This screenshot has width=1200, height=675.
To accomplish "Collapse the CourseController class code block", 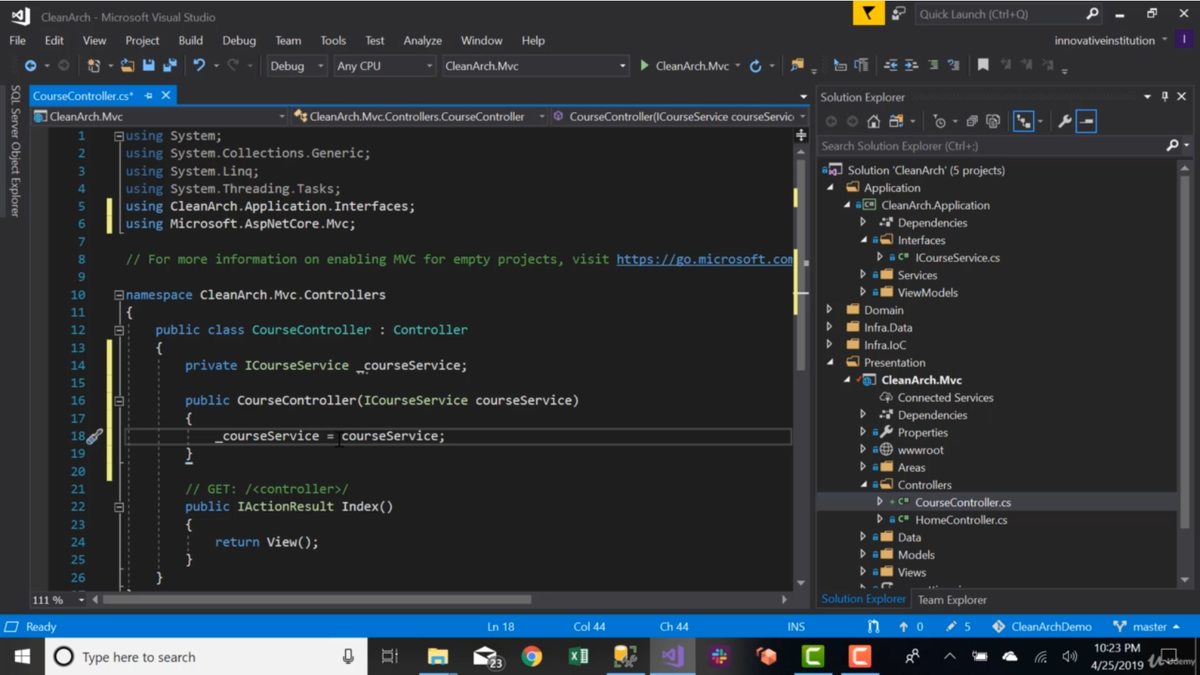I will pyautogui.click(x=118, y=330).
